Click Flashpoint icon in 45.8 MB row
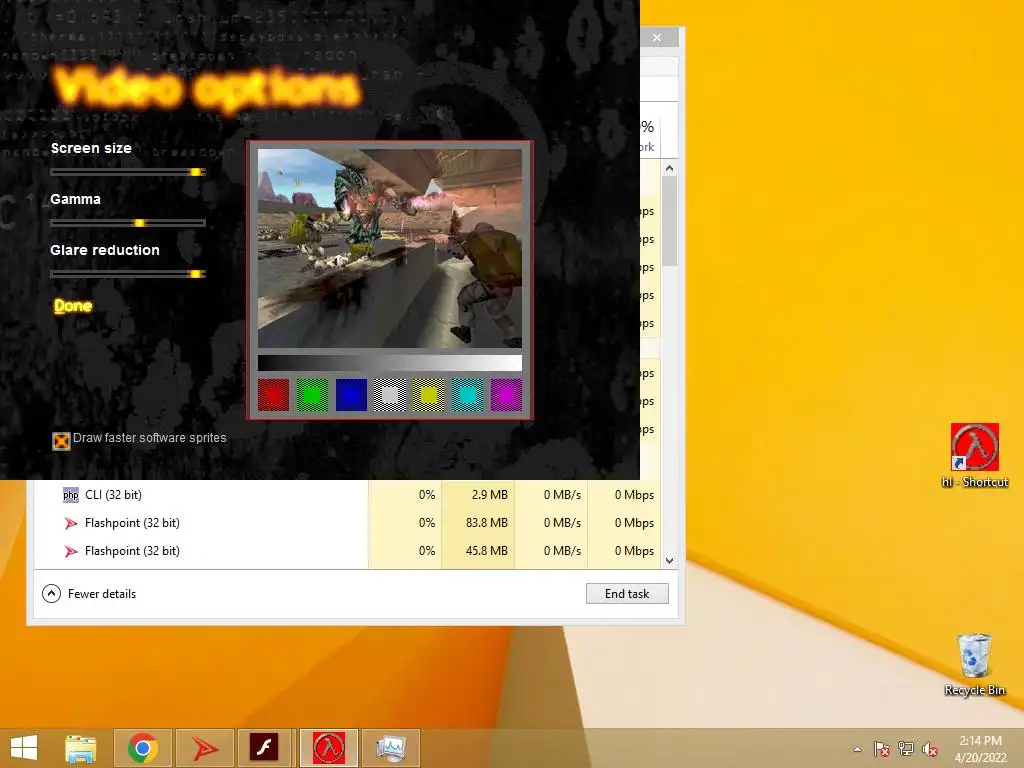Screen dimensions: 1024x768 (71, 551)
